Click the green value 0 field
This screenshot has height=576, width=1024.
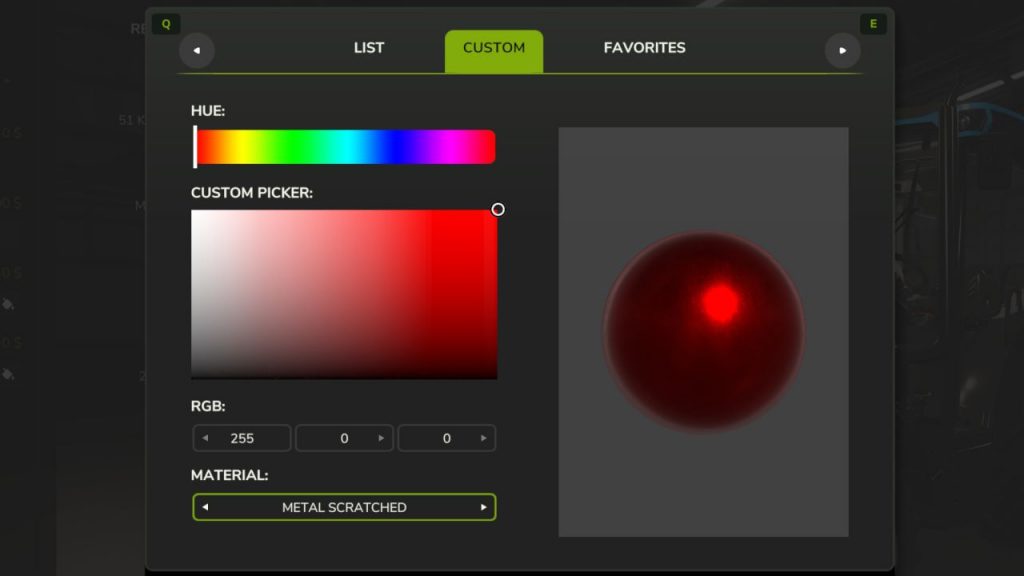coord(344,437)
